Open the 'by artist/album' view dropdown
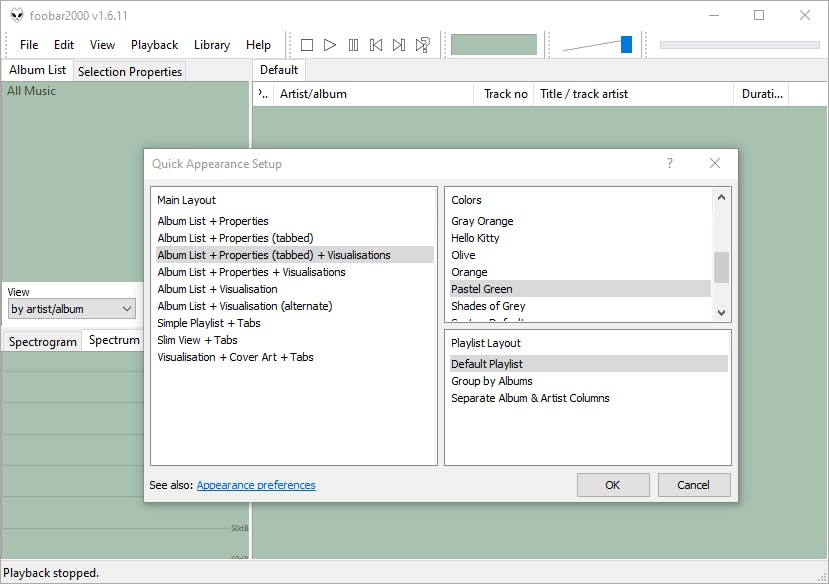Viewport: 829px width, 584px height. [x=72, y=309]
